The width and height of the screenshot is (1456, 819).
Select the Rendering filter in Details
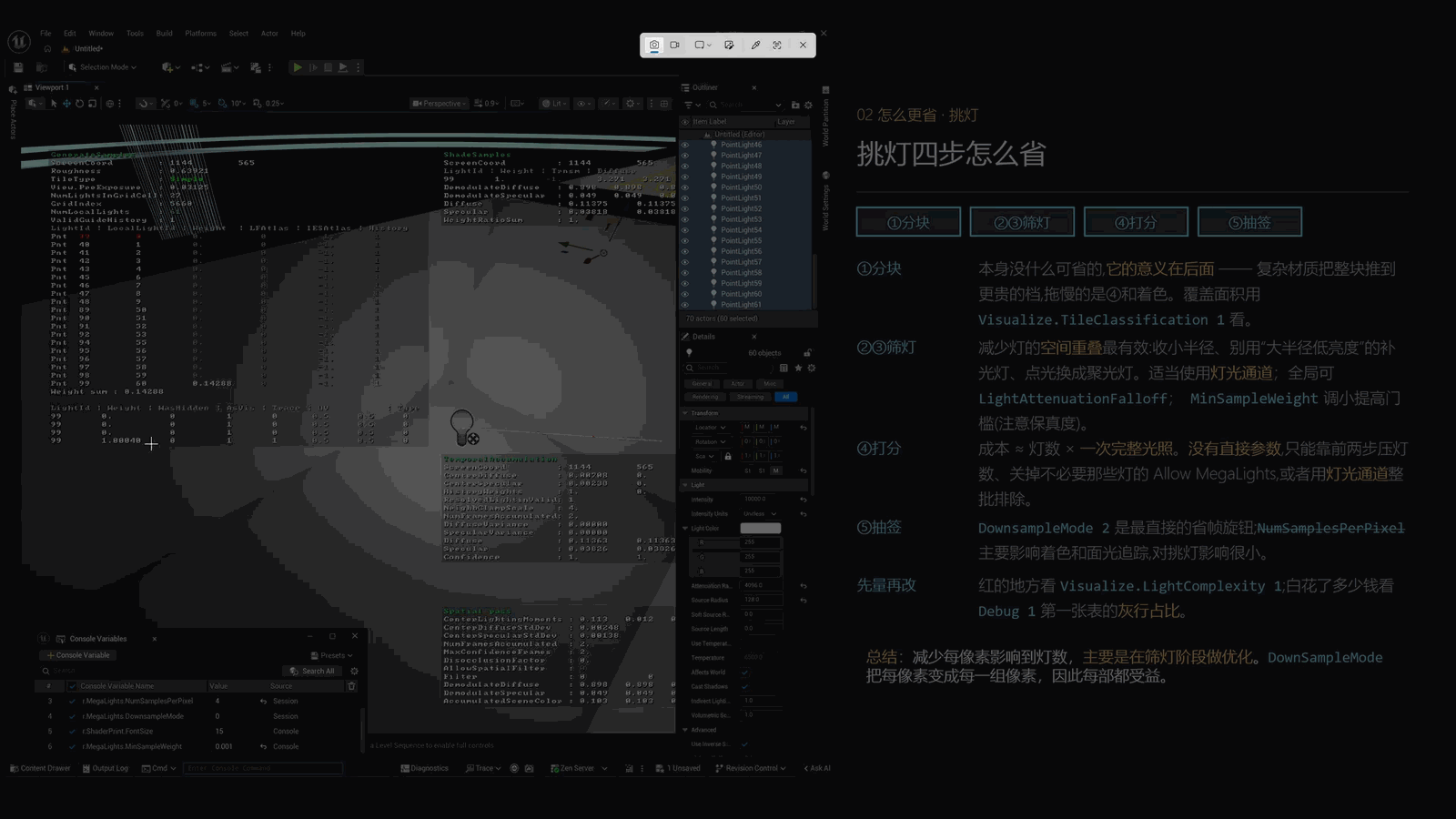(x=704, y=397)
